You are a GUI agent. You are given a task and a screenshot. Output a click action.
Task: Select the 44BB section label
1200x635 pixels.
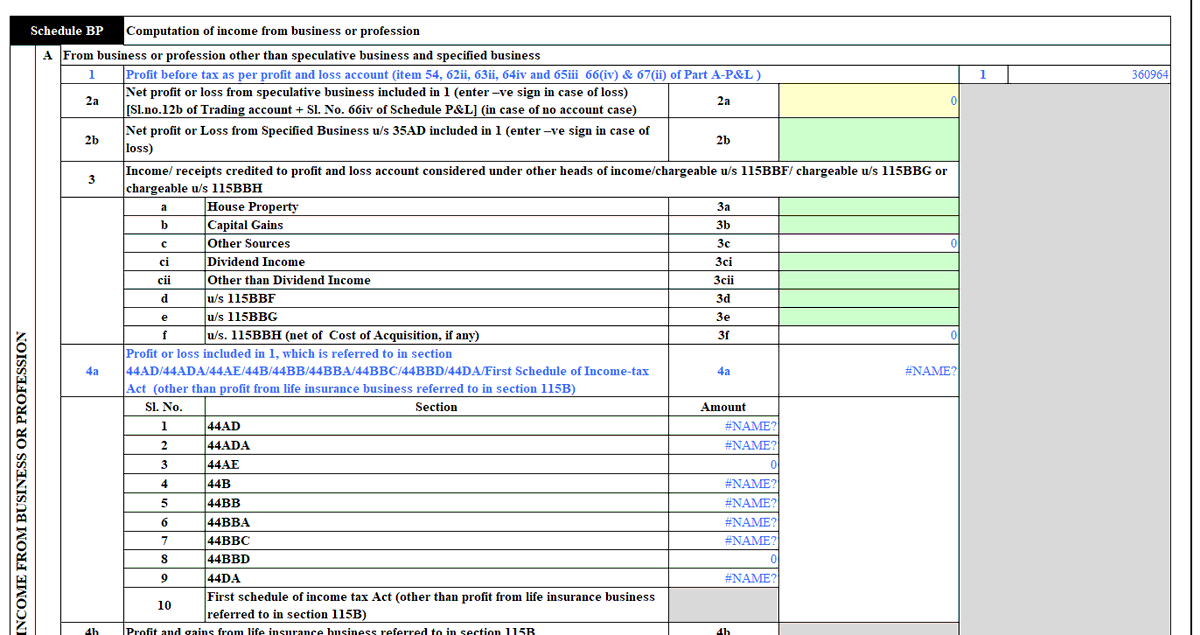click(x=436, y=503)
